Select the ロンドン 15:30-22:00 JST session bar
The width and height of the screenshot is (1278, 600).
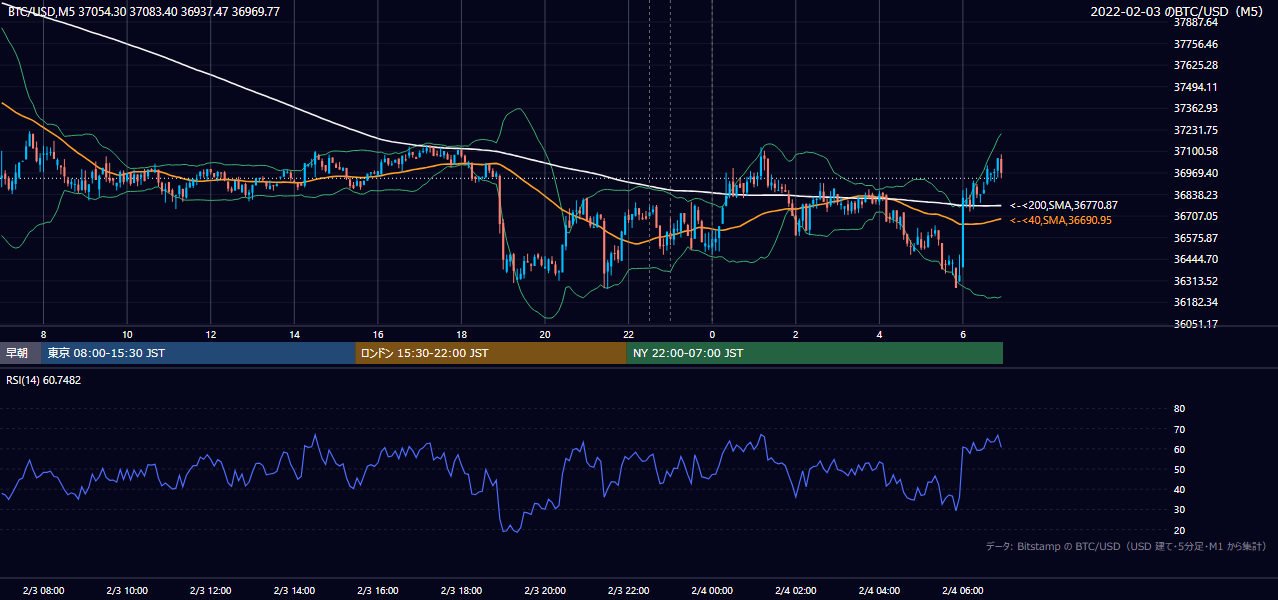click(490, 353)
